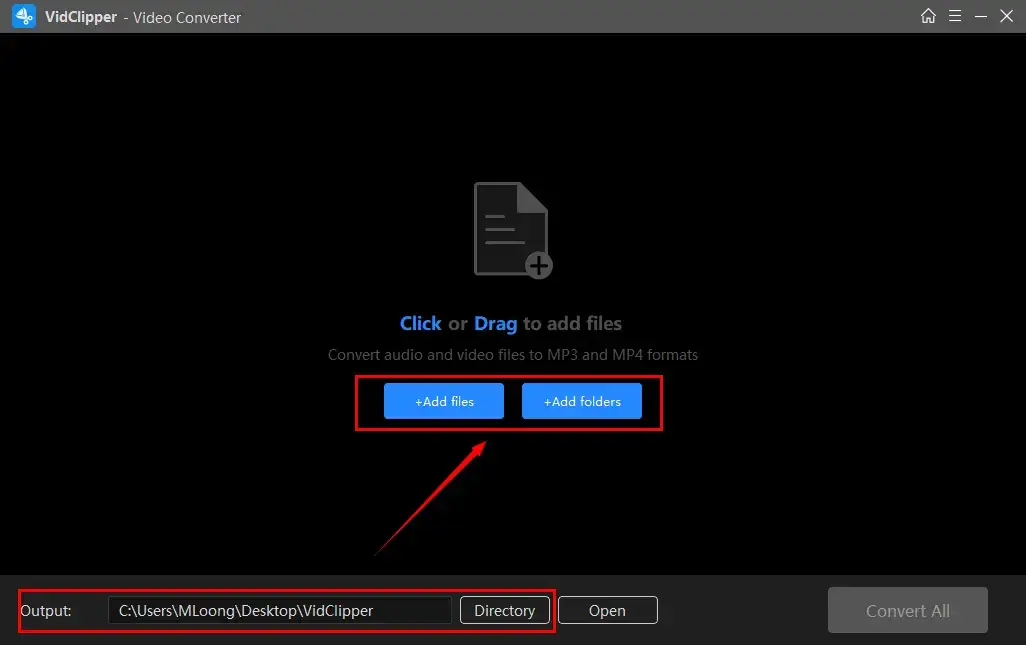Go to the VidClipper home screen icon
Image resolution: width=1026 pixels, height=645 pixels.
click(929, 16)
